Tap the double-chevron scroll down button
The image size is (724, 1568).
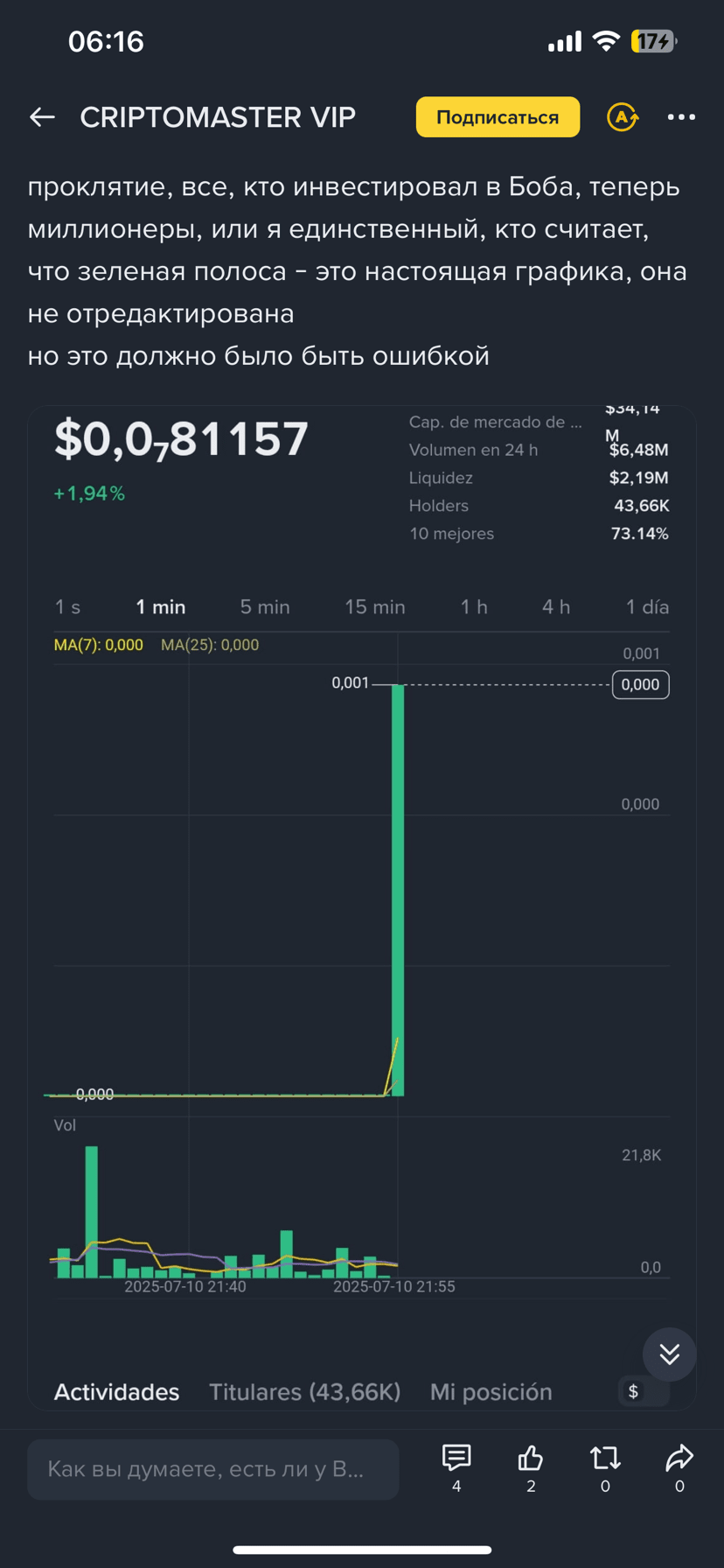670,1354
